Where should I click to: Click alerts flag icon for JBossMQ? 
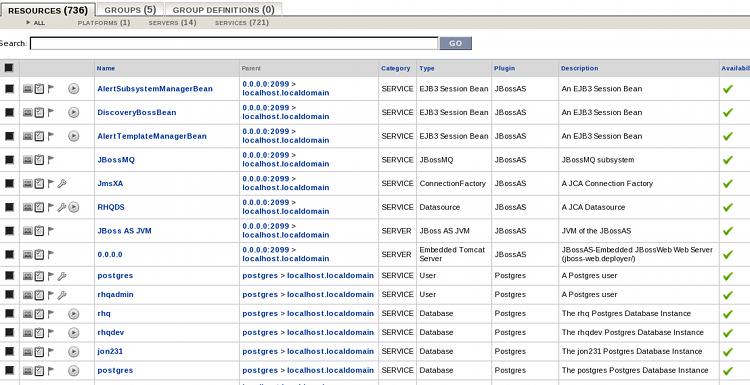point(51,160)
